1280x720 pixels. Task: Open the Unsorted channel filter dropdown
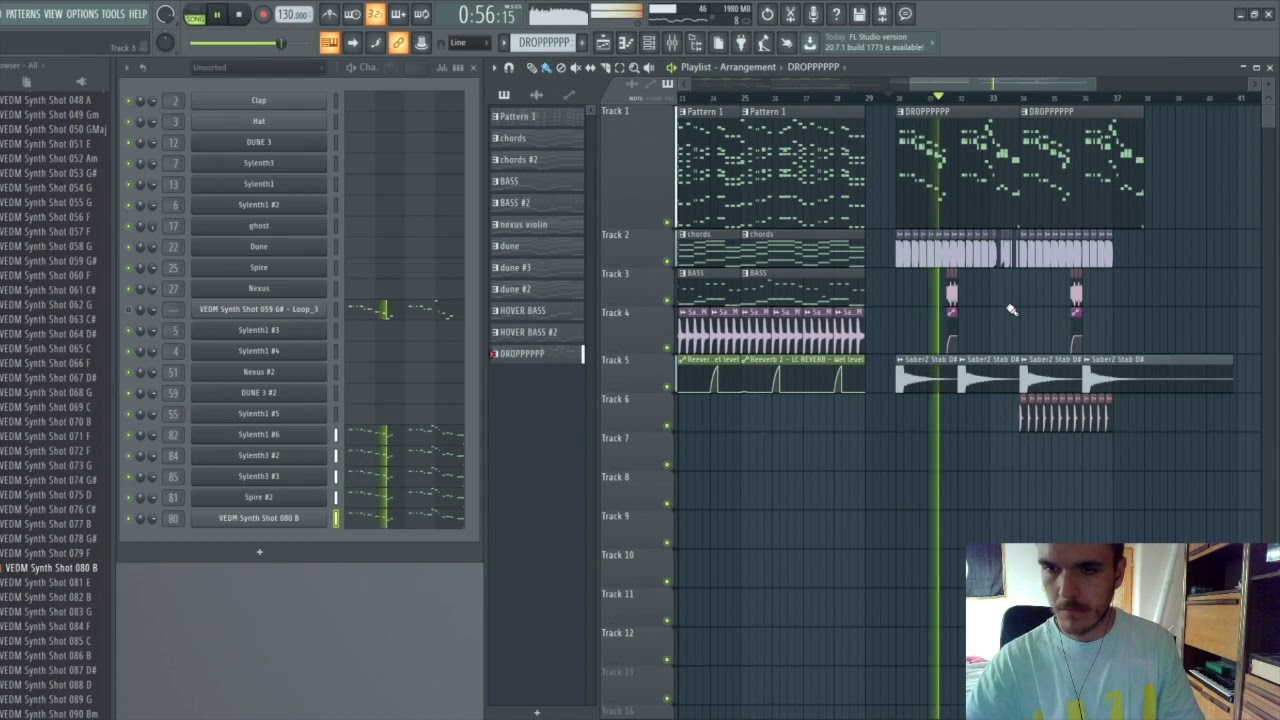point(257,67)
